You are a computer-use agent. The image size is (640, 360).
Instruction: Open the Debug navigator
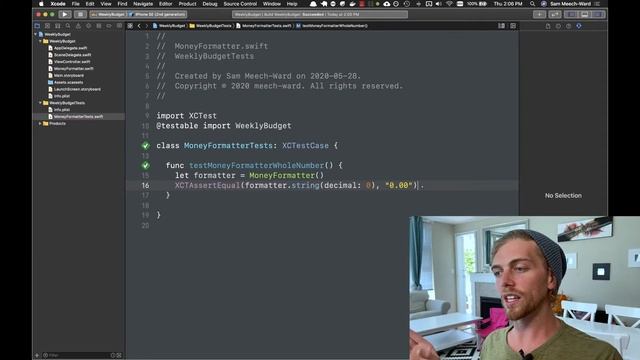pos(98,26)
